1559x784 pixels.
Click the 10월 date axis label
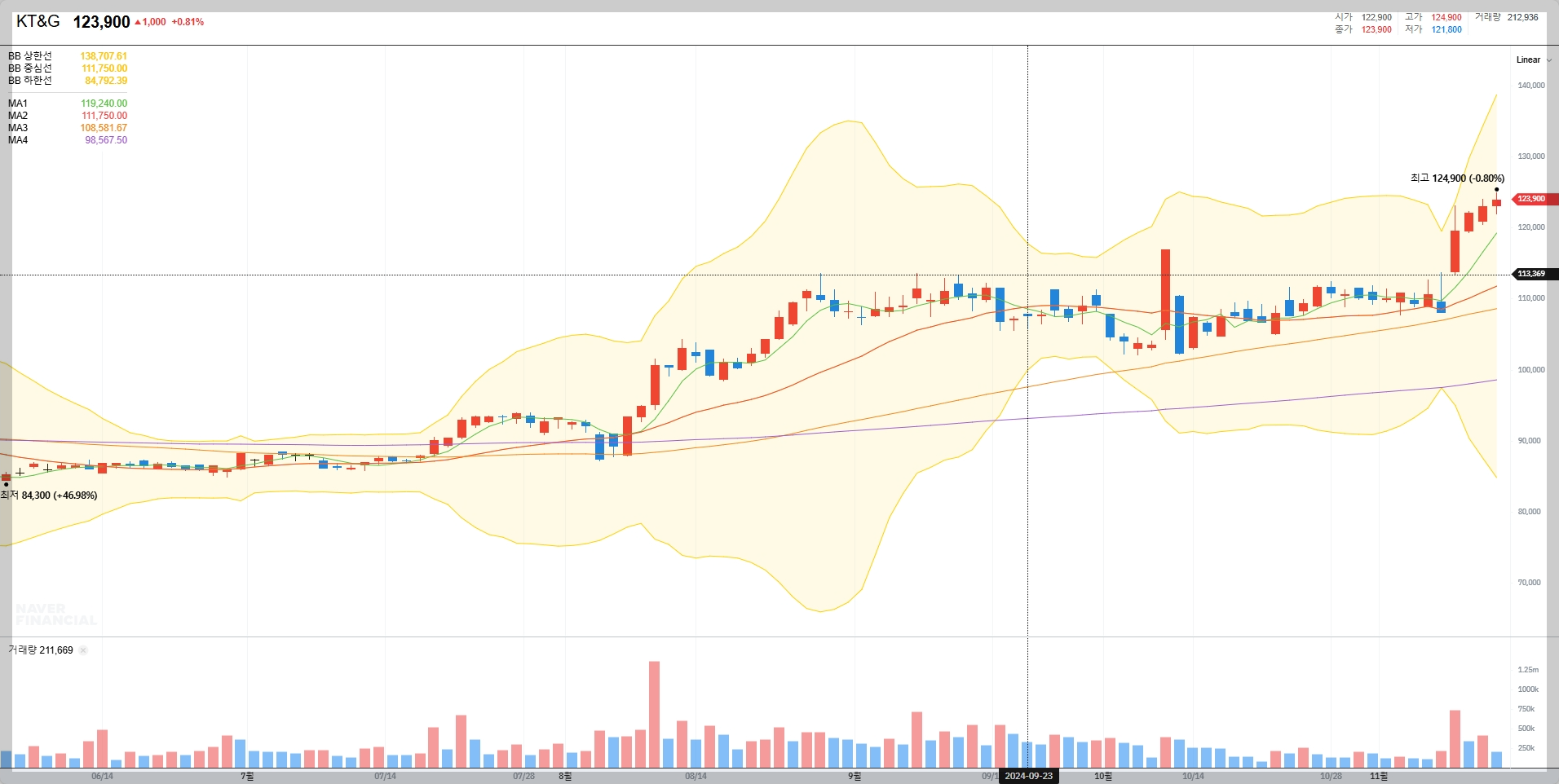point(1103,777)
